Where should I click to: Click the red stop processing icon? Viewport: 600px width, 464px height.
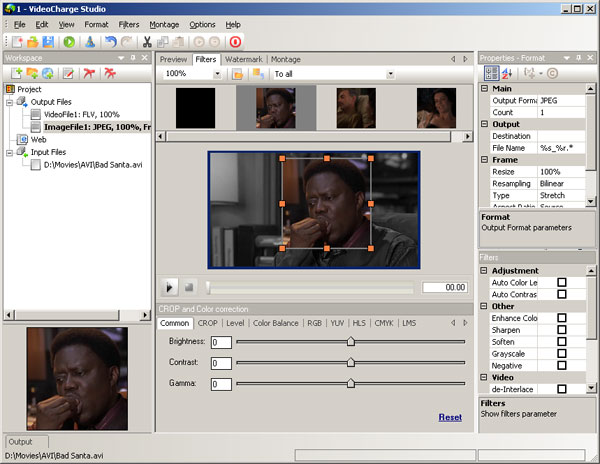(x=235, y=42)
